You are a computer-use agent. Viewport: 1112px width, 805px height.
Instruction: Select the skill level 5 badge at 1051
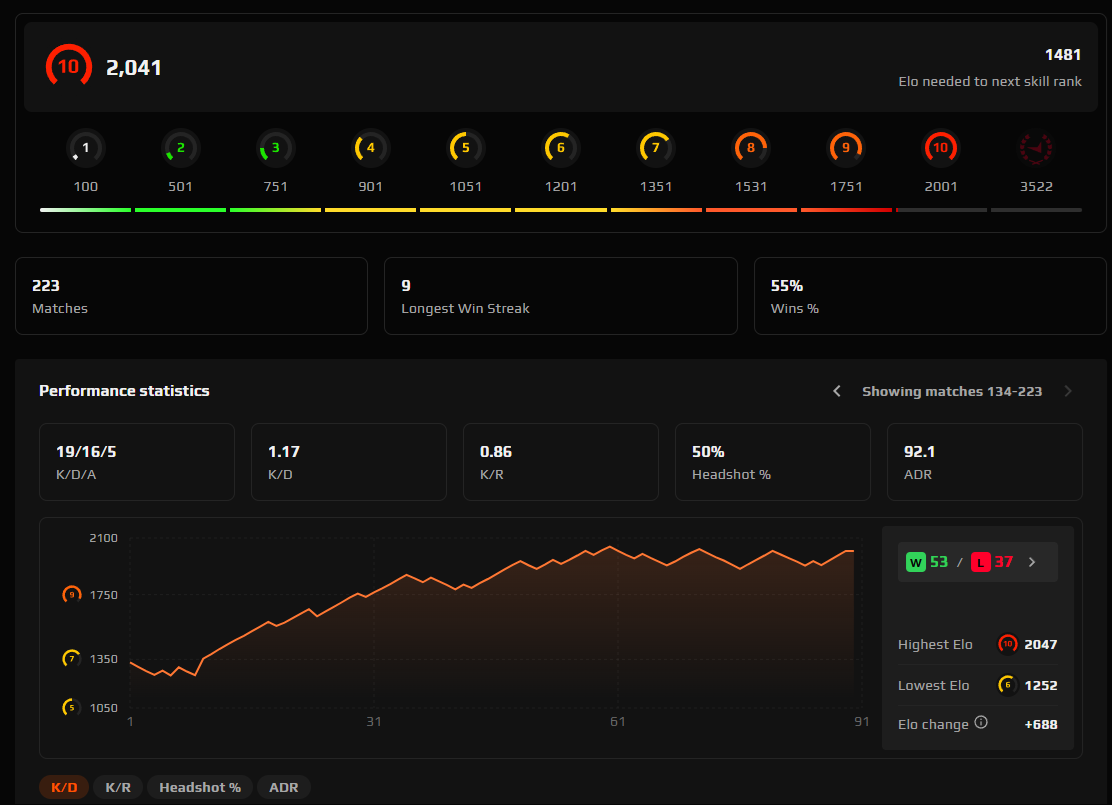pos(465,147)
